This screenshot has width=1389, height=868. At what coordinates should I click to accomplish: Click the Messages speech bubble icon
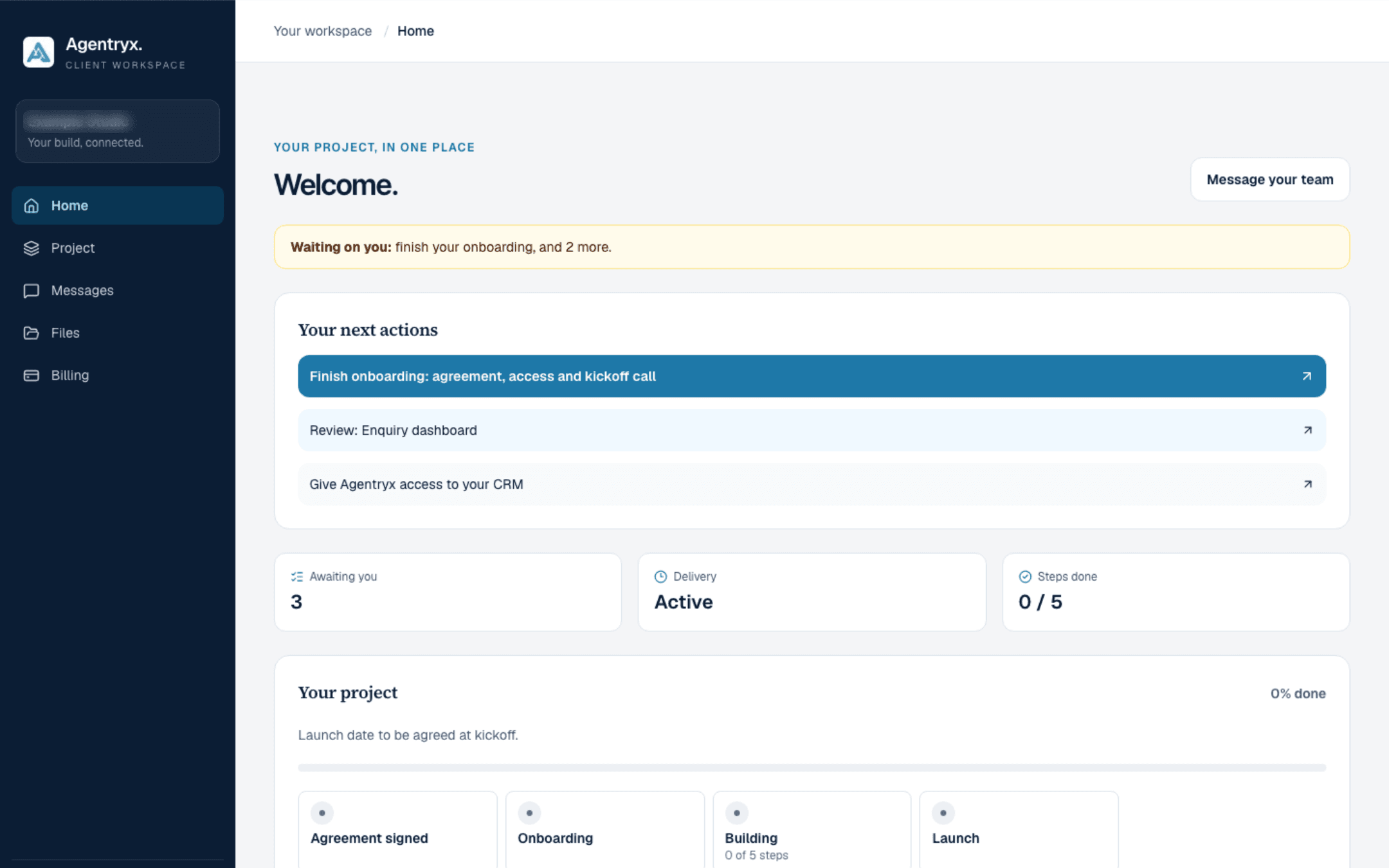click(x=32, y=291)
